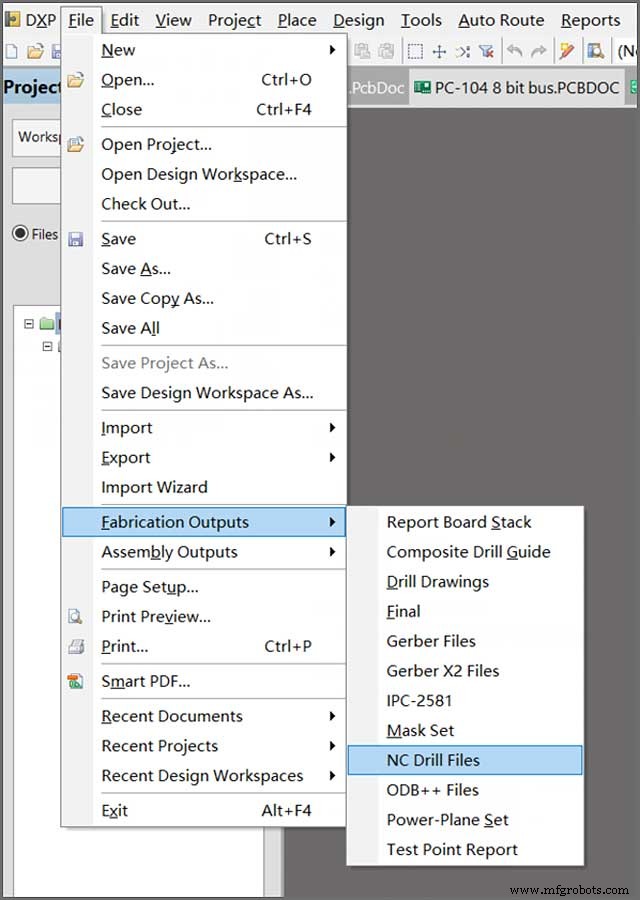Image resolution: width=640 pixels, height=900 pixels.
Task: Click the Smart PDF icon
Action: [75, 682]
